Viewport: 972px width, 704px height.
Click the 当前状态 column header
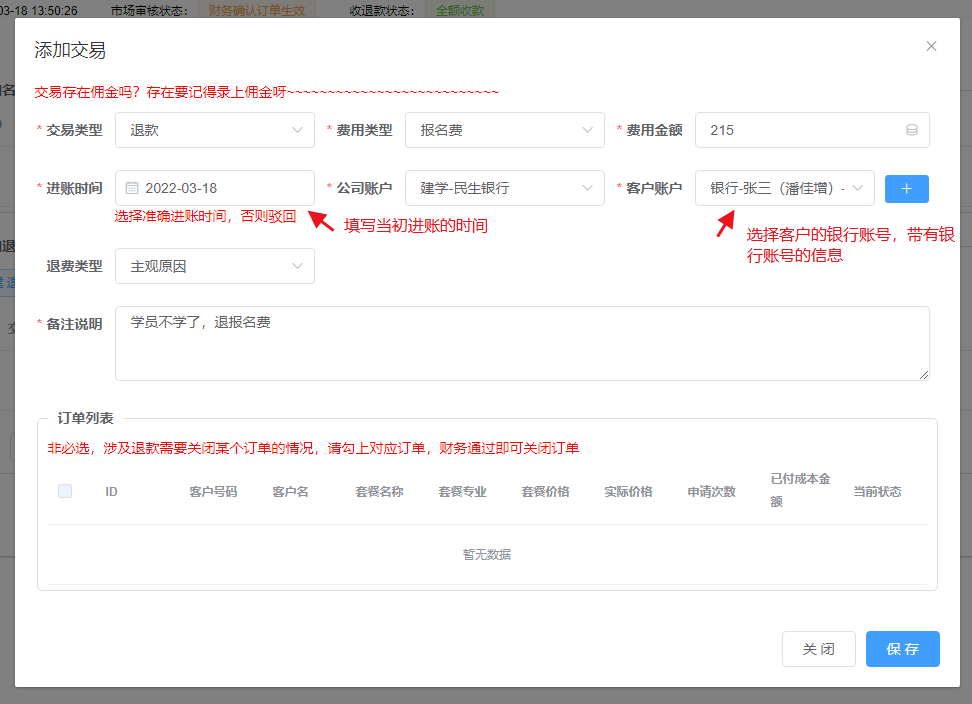877,491
